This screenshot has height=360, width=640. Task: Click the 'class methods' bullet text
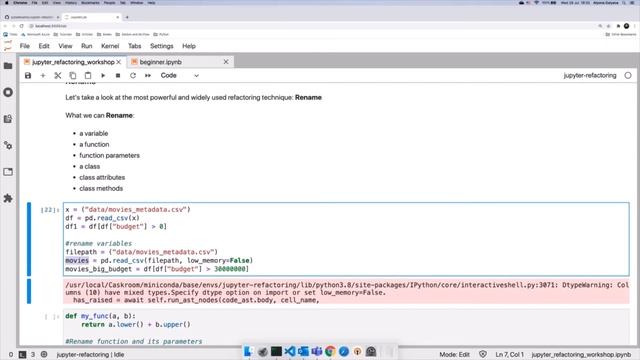click(x=101, y=189)
